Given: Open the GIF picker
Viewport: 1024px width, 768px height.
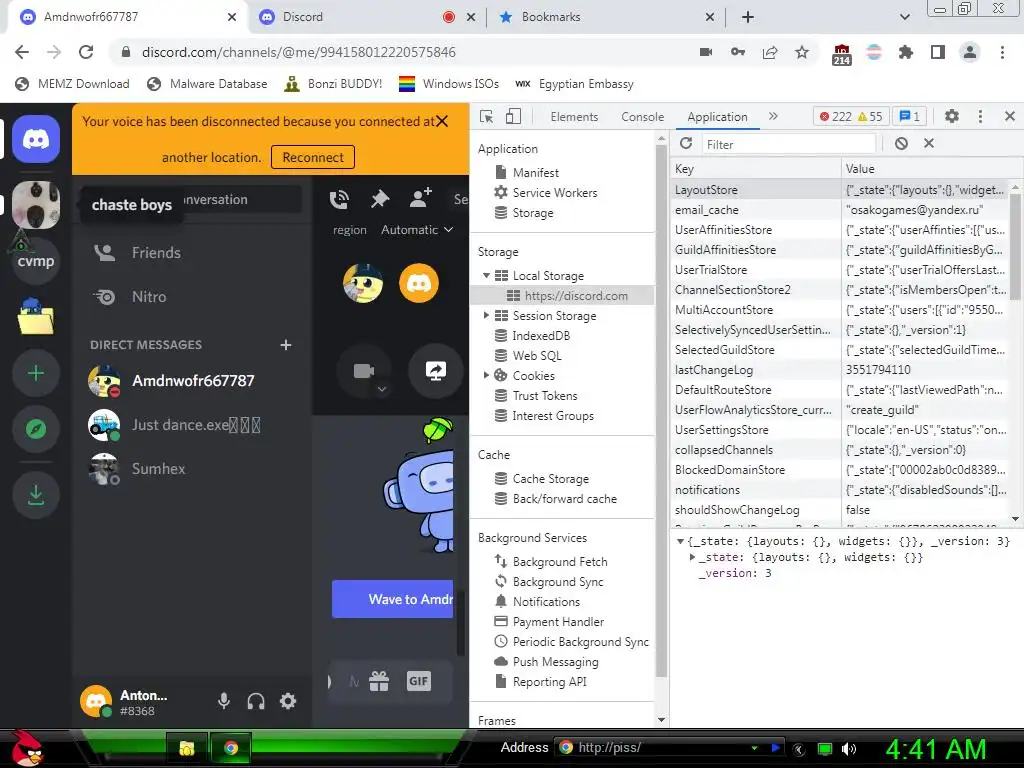Looking at the screenshot, I should 419,681.
